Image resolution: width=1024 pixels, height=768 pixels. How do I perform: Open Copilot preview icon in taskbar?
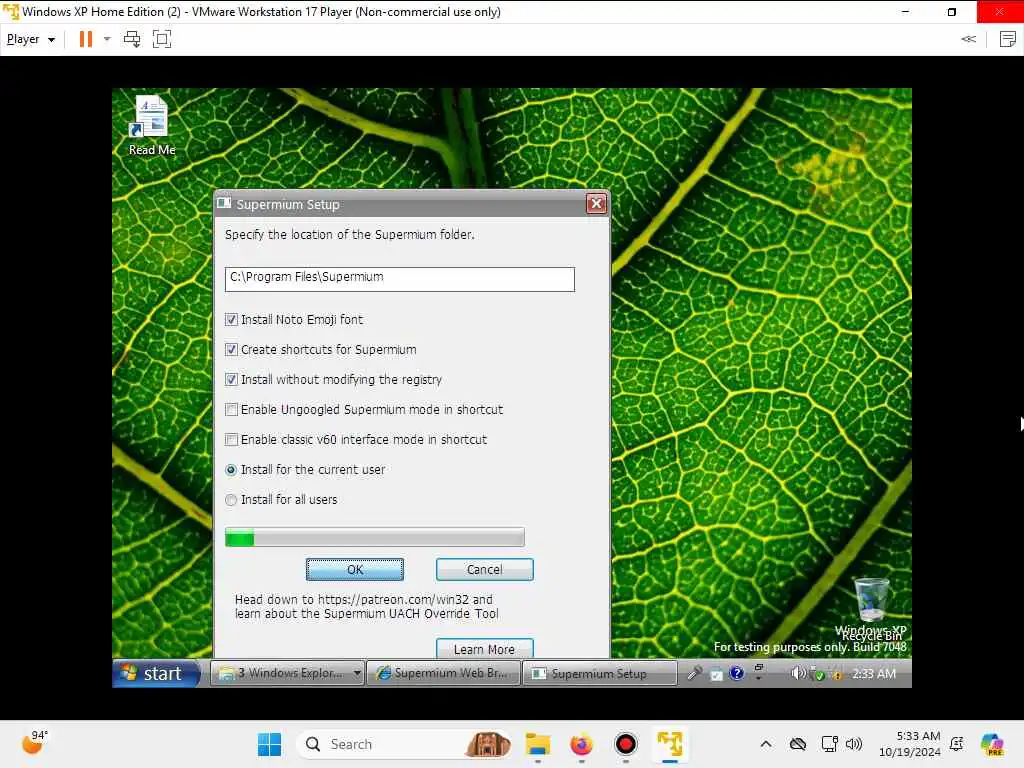992,744
